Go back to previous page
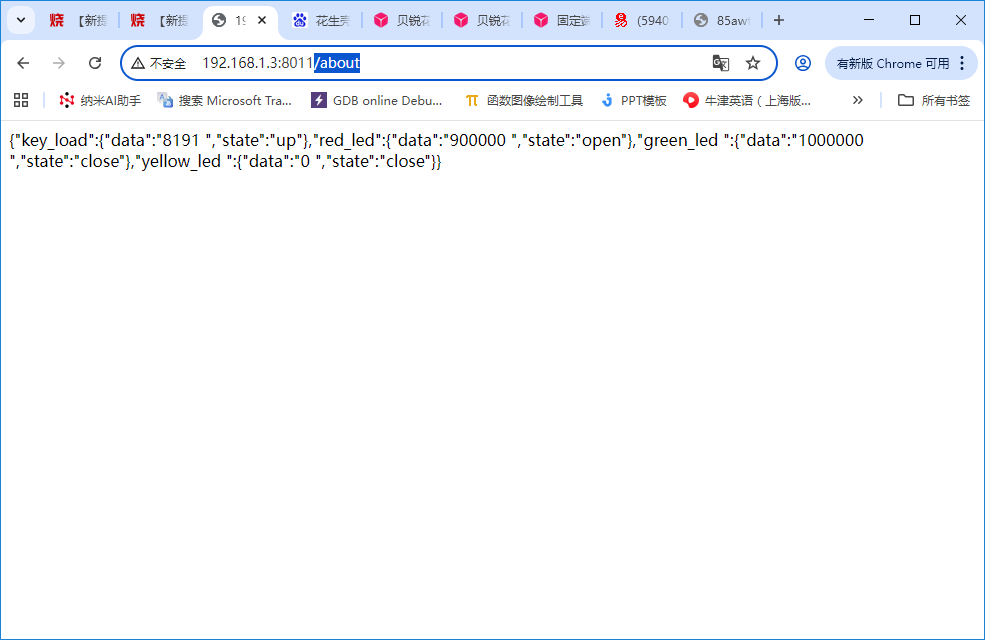The width and height of the screenshot is (985, 640). coord(23,63)
